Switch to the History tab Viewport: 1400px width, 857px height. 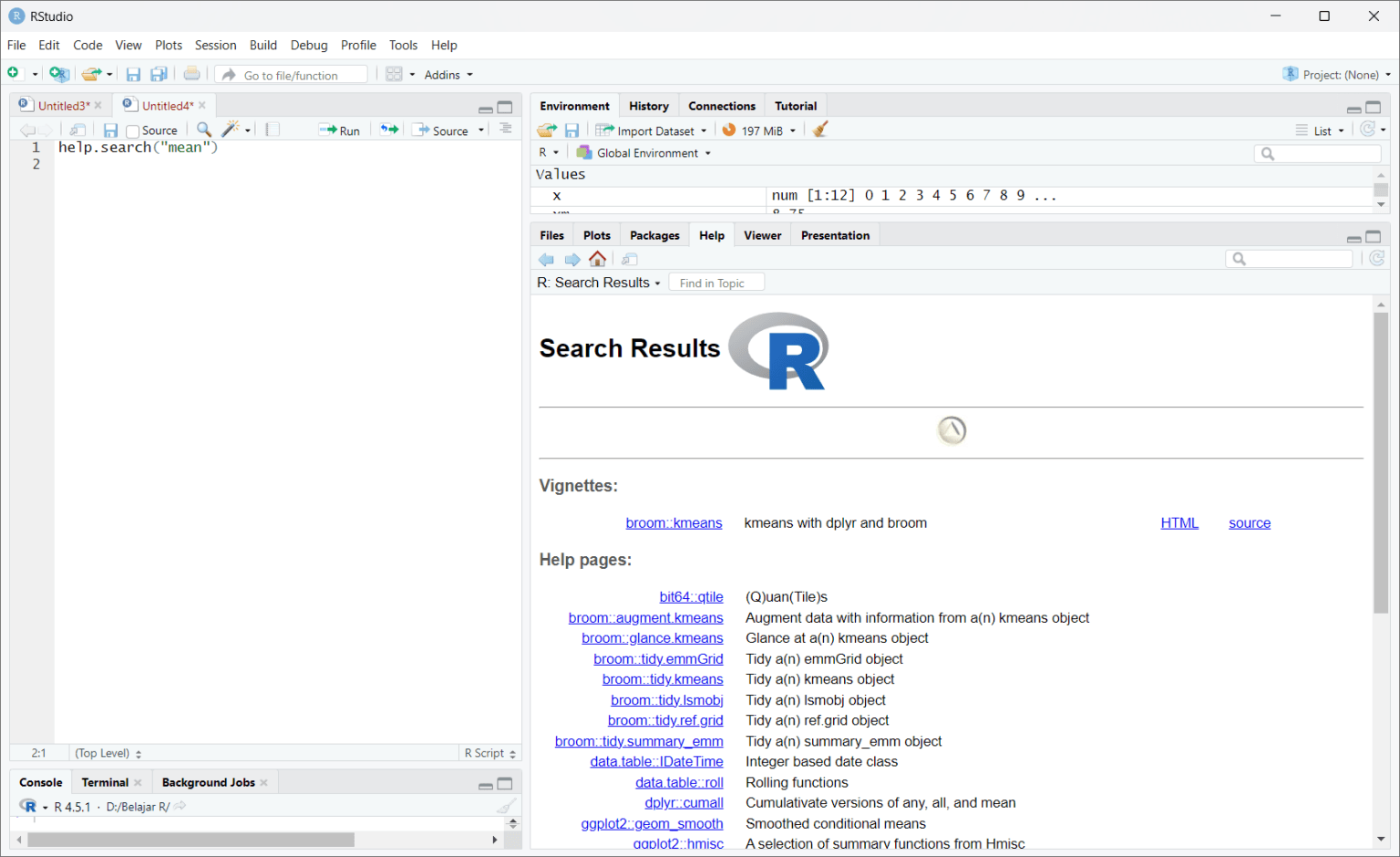(x=649, y=106)
